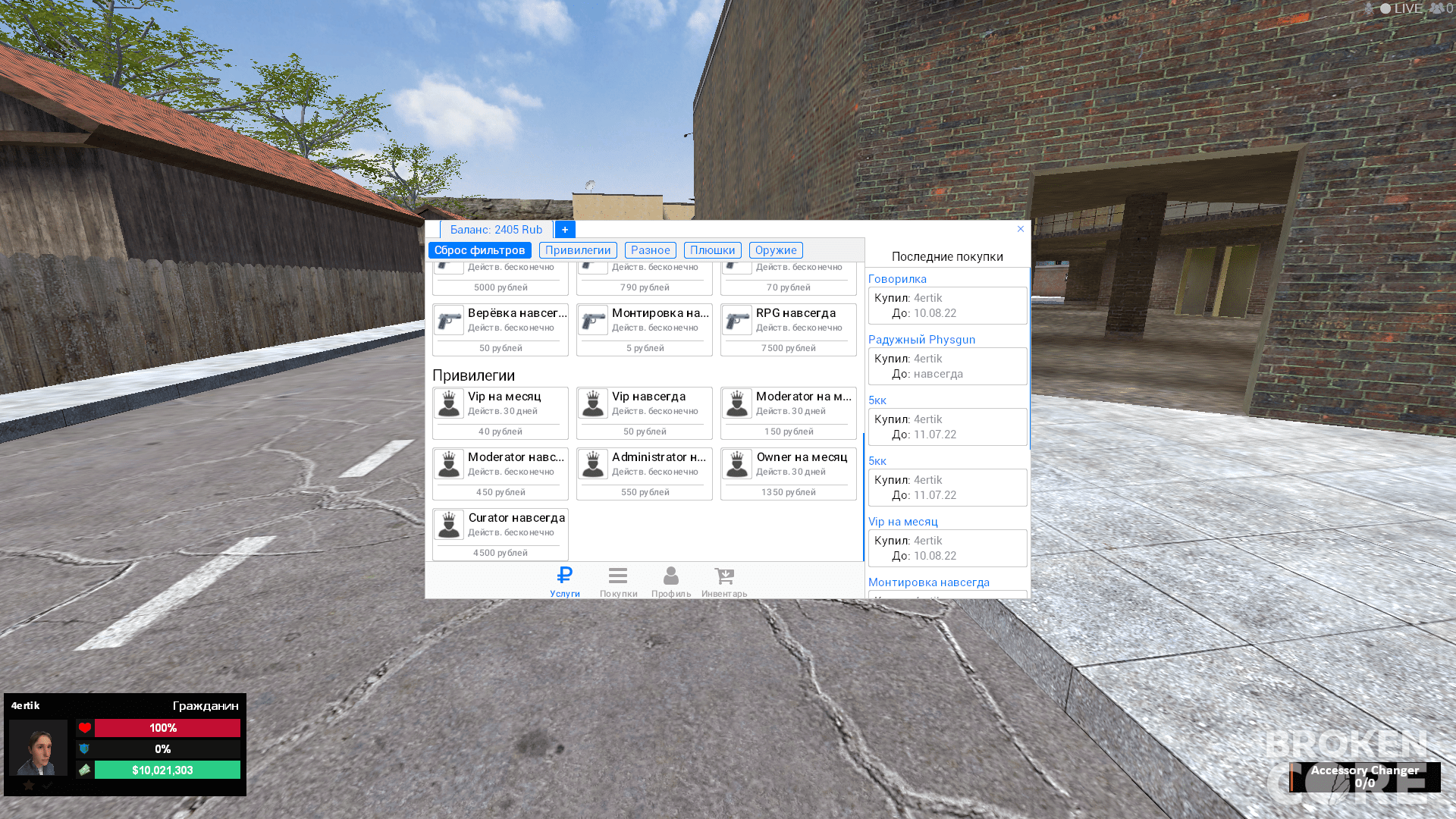Click the pistol icon of Верёвка навсегда

449,320
